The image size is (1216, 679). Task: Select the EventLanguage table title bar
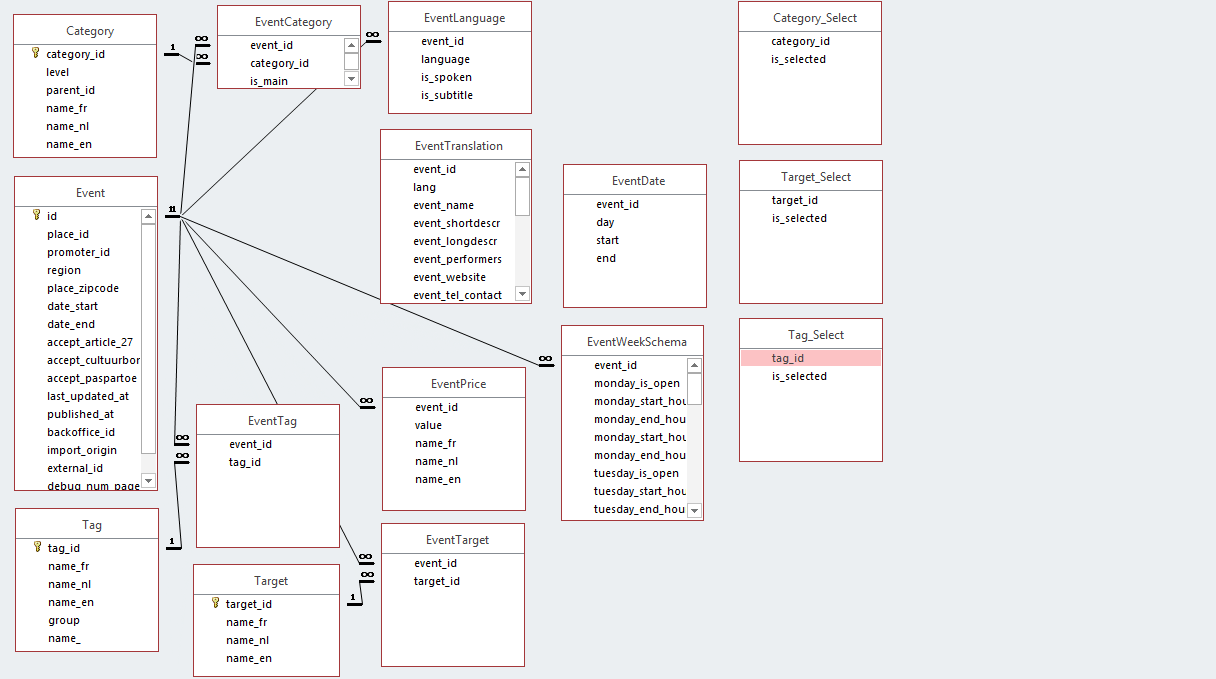pyautogui.click(x=460, y=18)
